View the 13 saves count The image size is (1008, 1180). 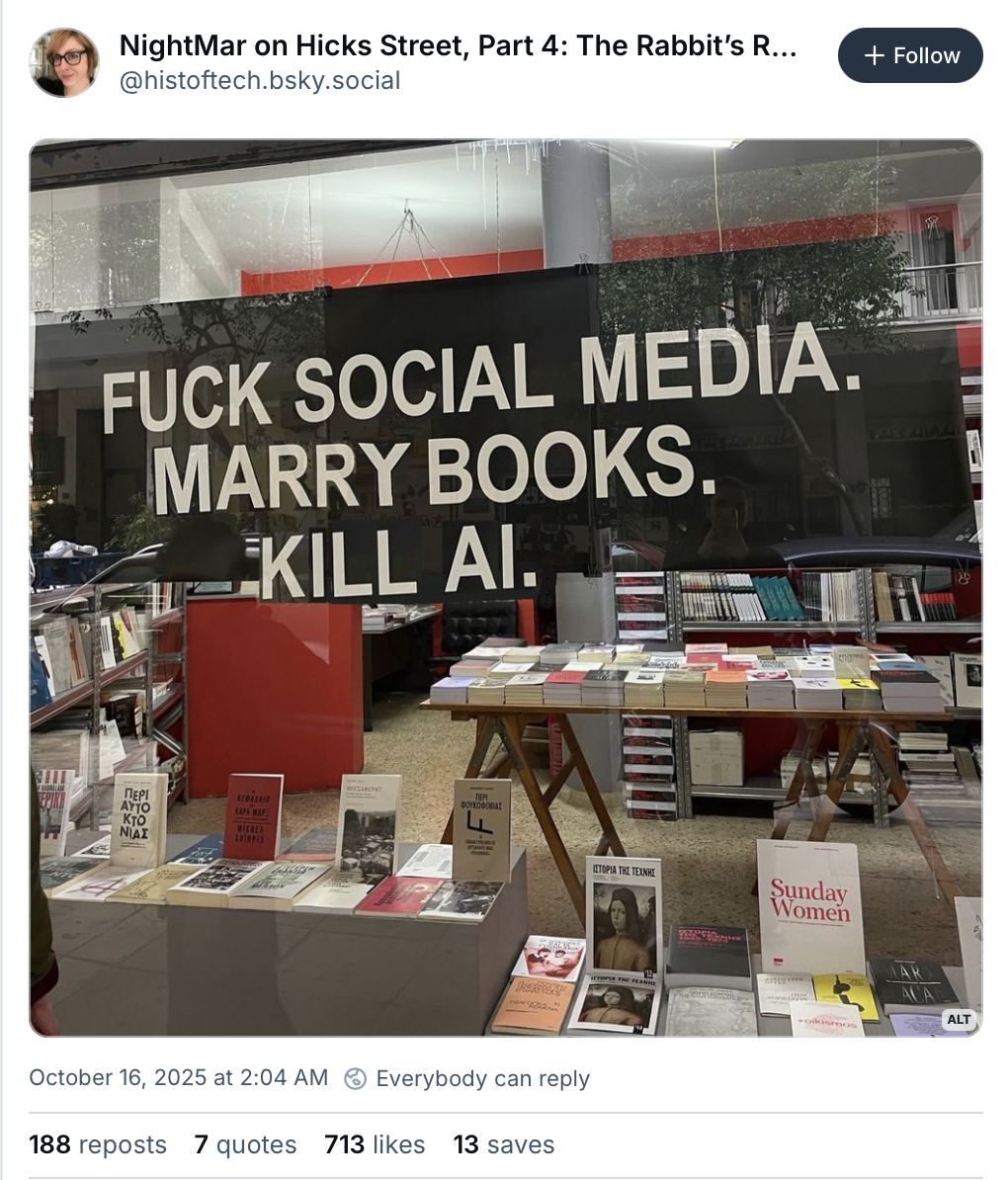(x=504, y=1144)
